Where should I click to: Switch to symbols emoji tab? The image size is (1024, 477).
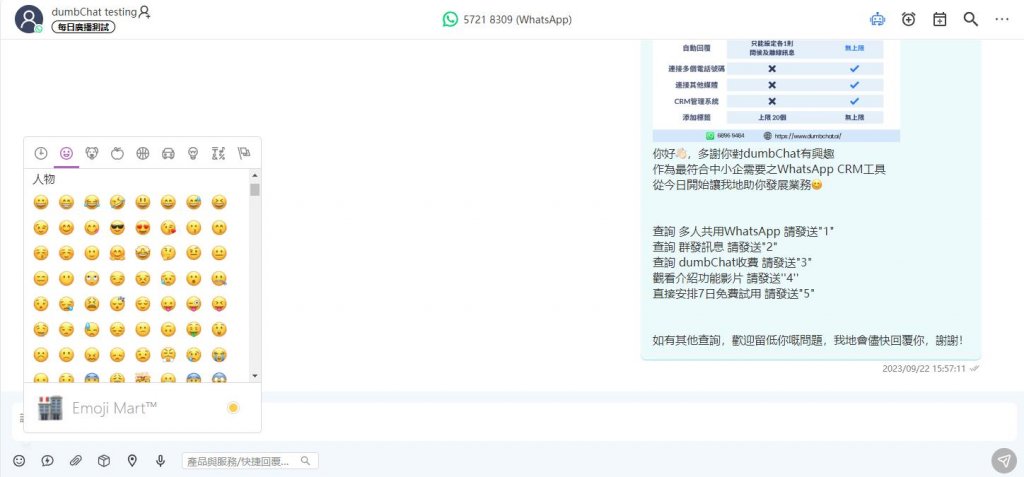coord(219,154)
